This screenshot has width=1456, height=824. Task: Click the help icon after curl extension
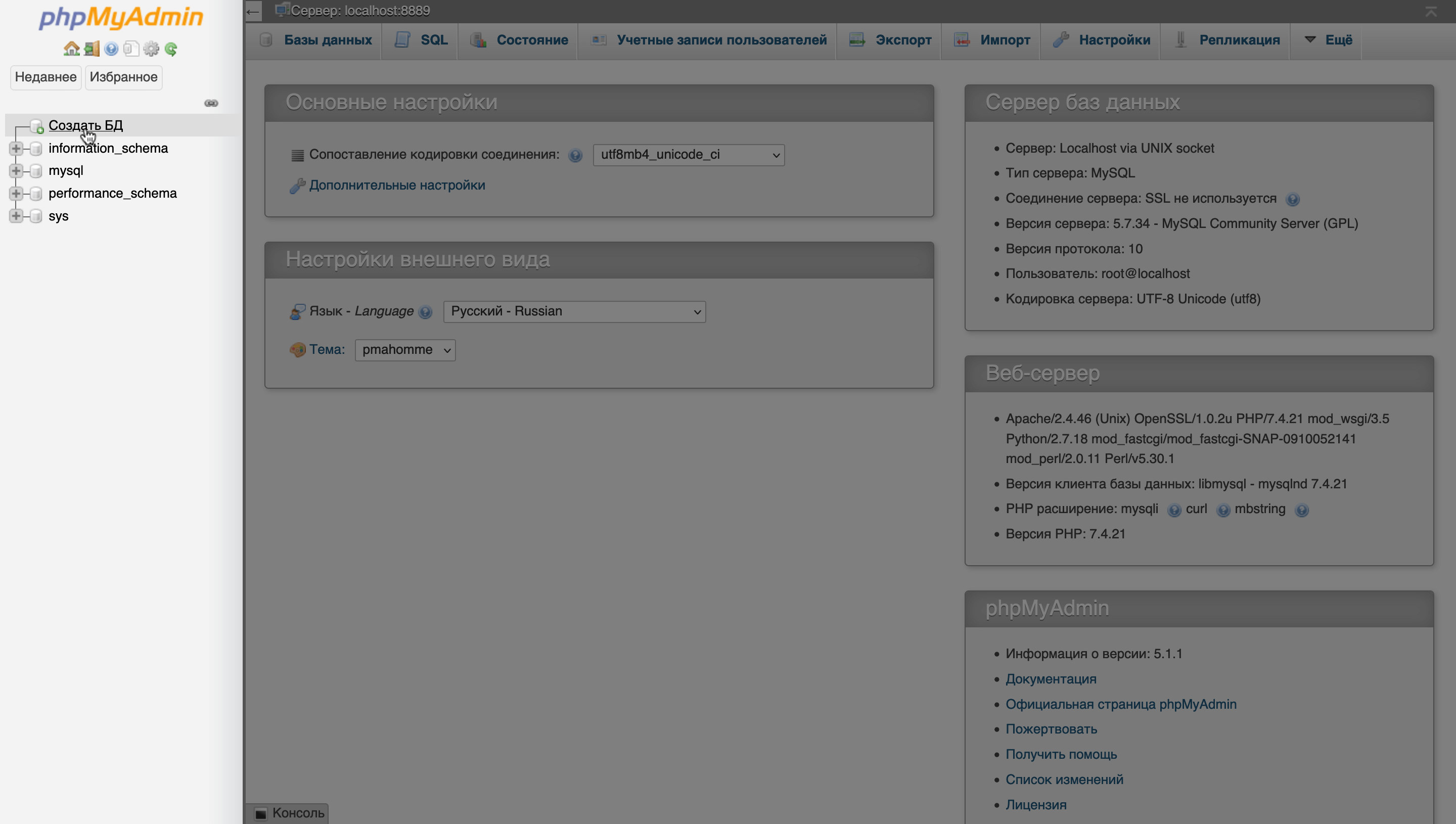(x=1223, y=511)
